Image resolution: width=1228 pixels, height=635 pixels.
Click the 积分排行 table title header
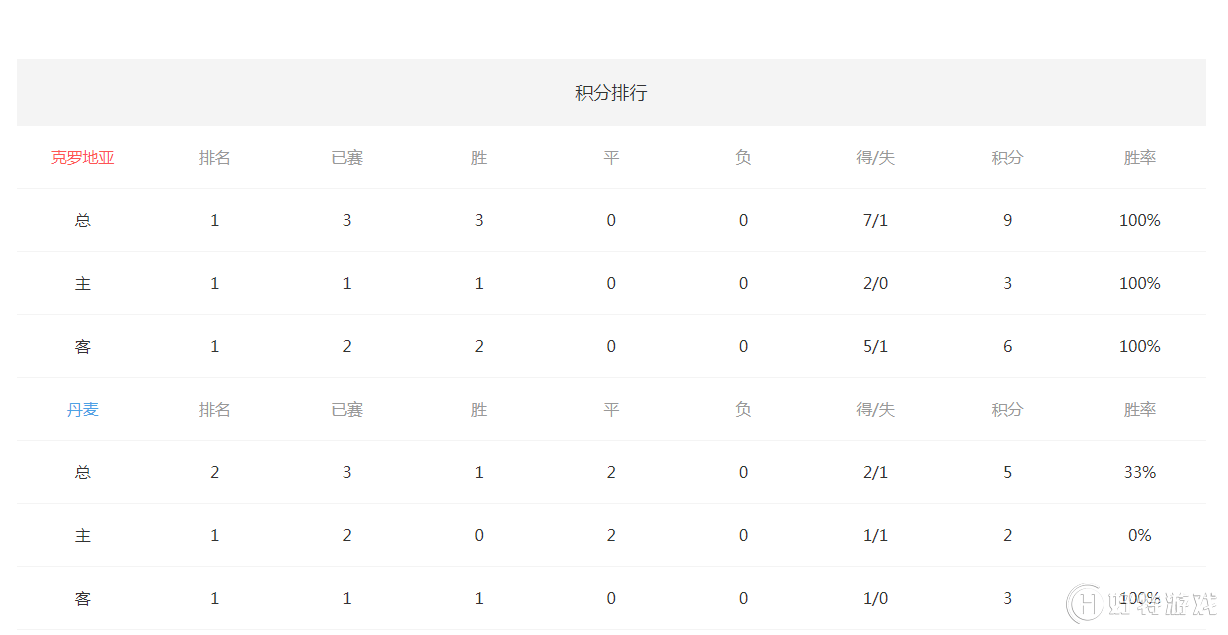[x=611, y=93]
